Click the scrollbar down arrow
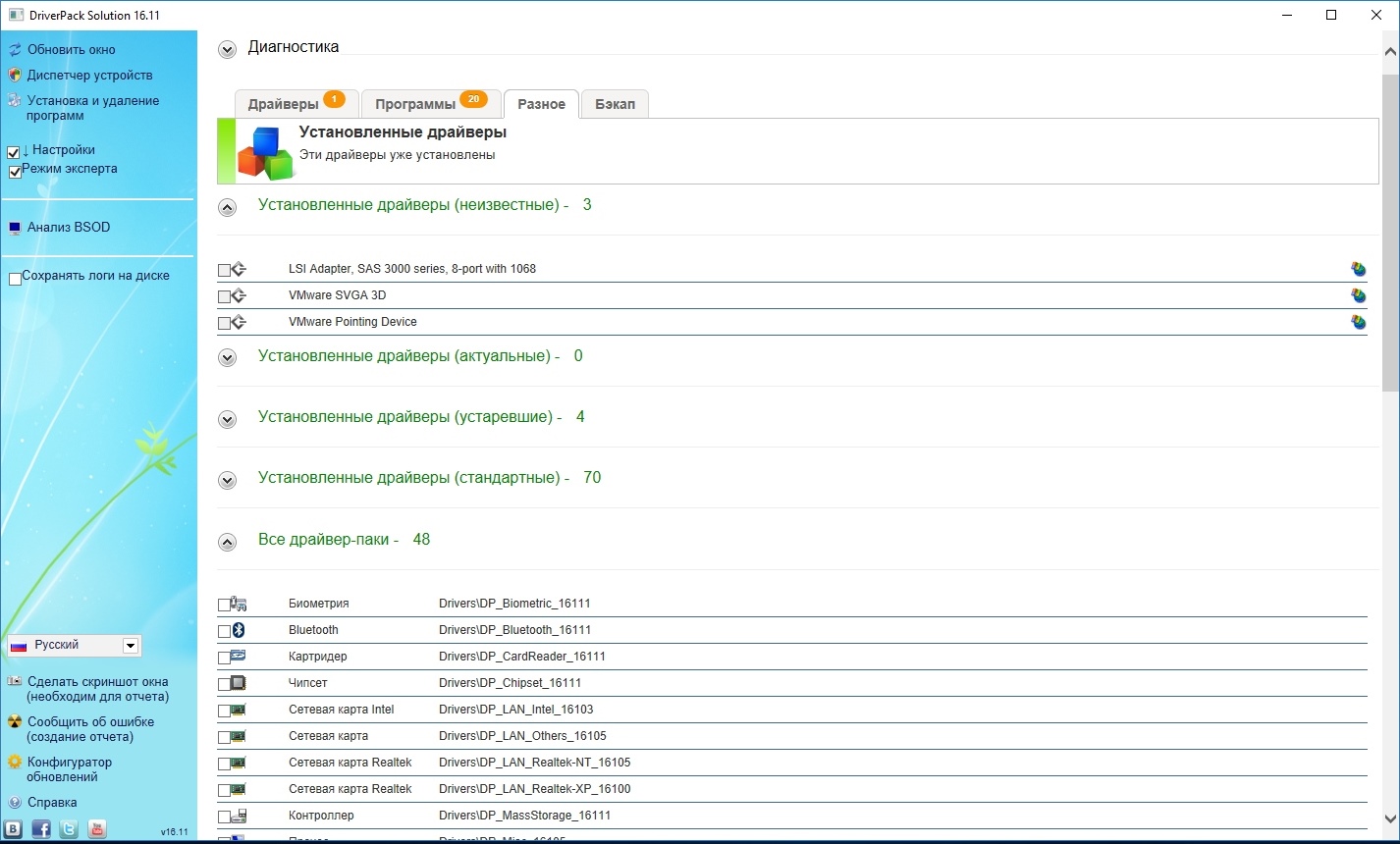Screen dimensions: 1400x844 tap(1390, 819)
